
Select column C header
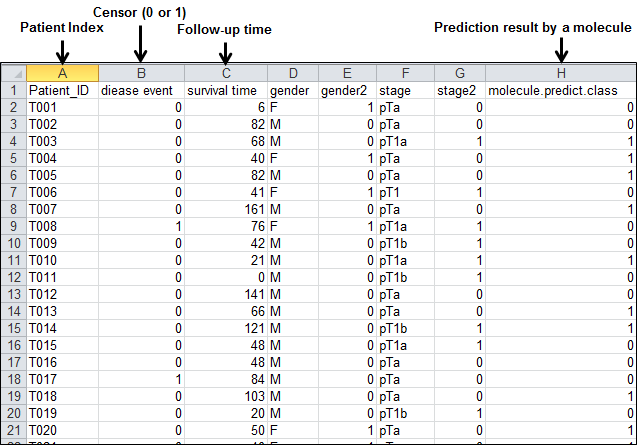coord(226,73)
